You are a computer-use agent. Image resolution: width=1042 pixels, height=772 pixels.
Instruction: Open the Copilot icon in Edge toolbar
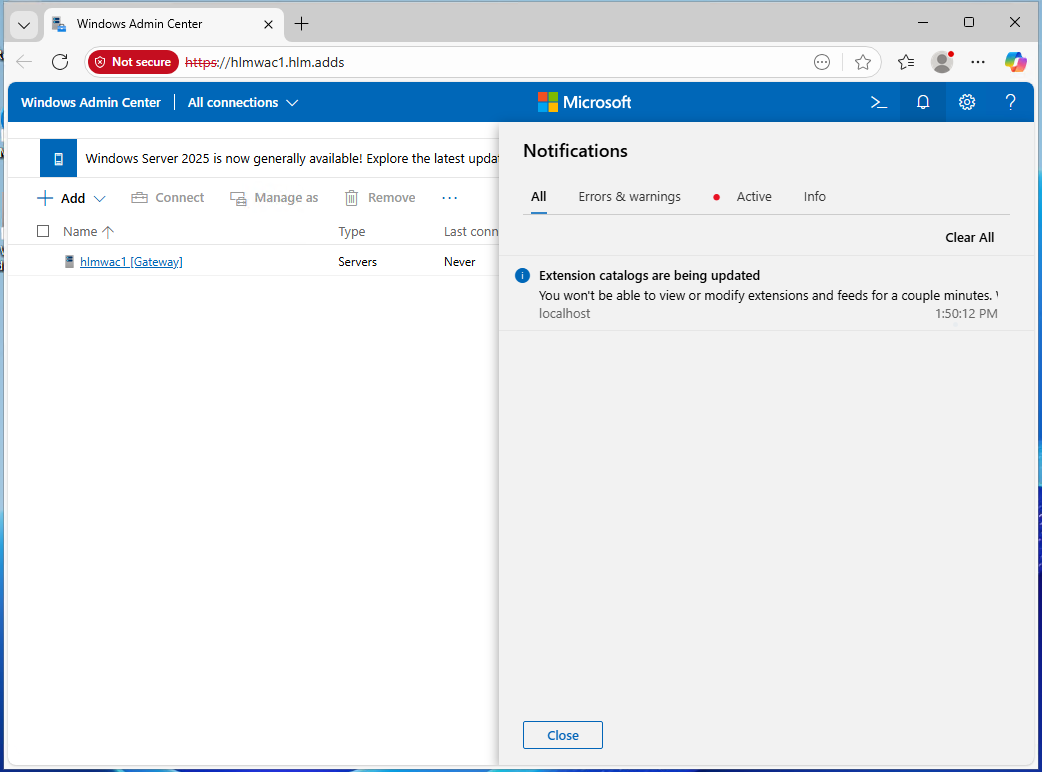point(1016,62)
